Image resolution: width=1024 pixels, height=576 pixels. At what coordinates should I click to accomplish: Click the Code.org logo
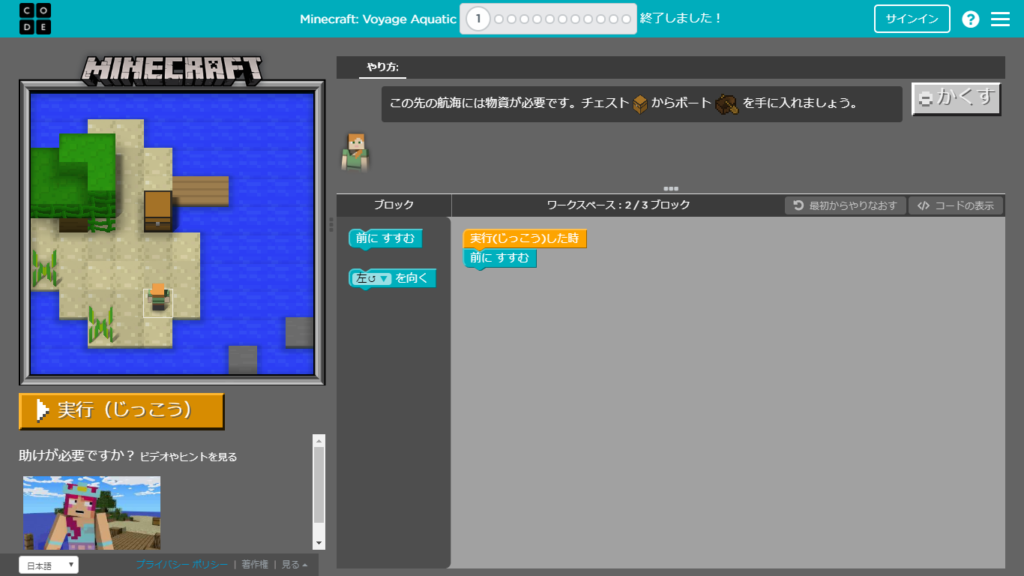(35, 18)
